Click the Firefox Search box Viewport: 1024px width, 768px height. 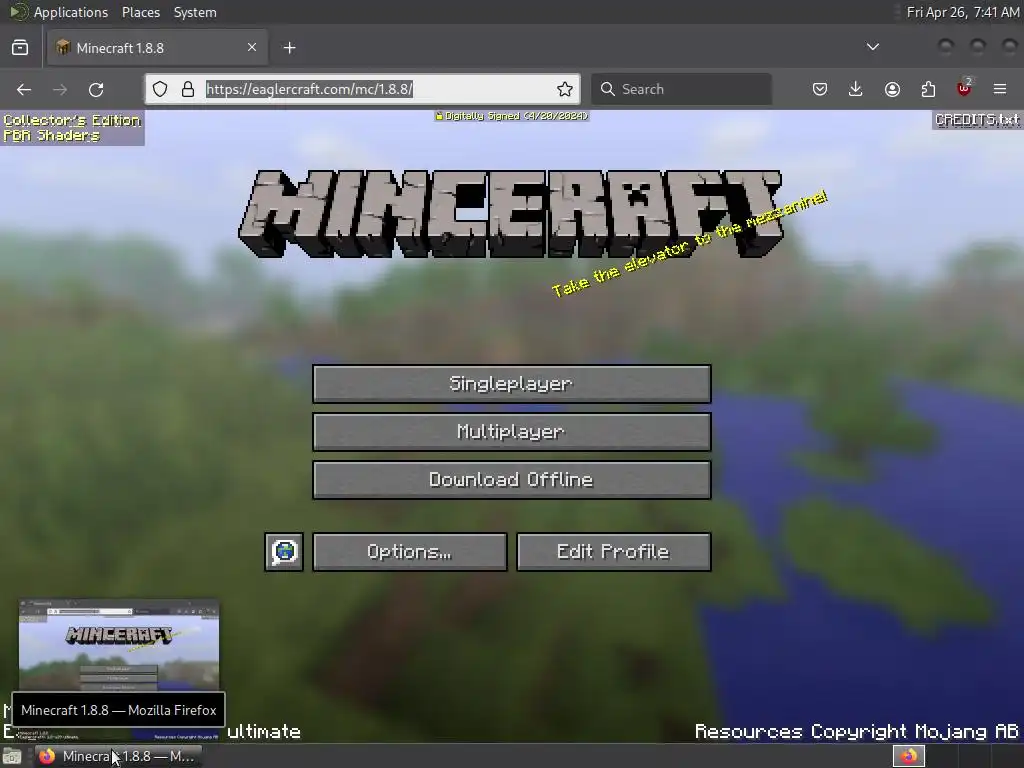pos(681,89)
